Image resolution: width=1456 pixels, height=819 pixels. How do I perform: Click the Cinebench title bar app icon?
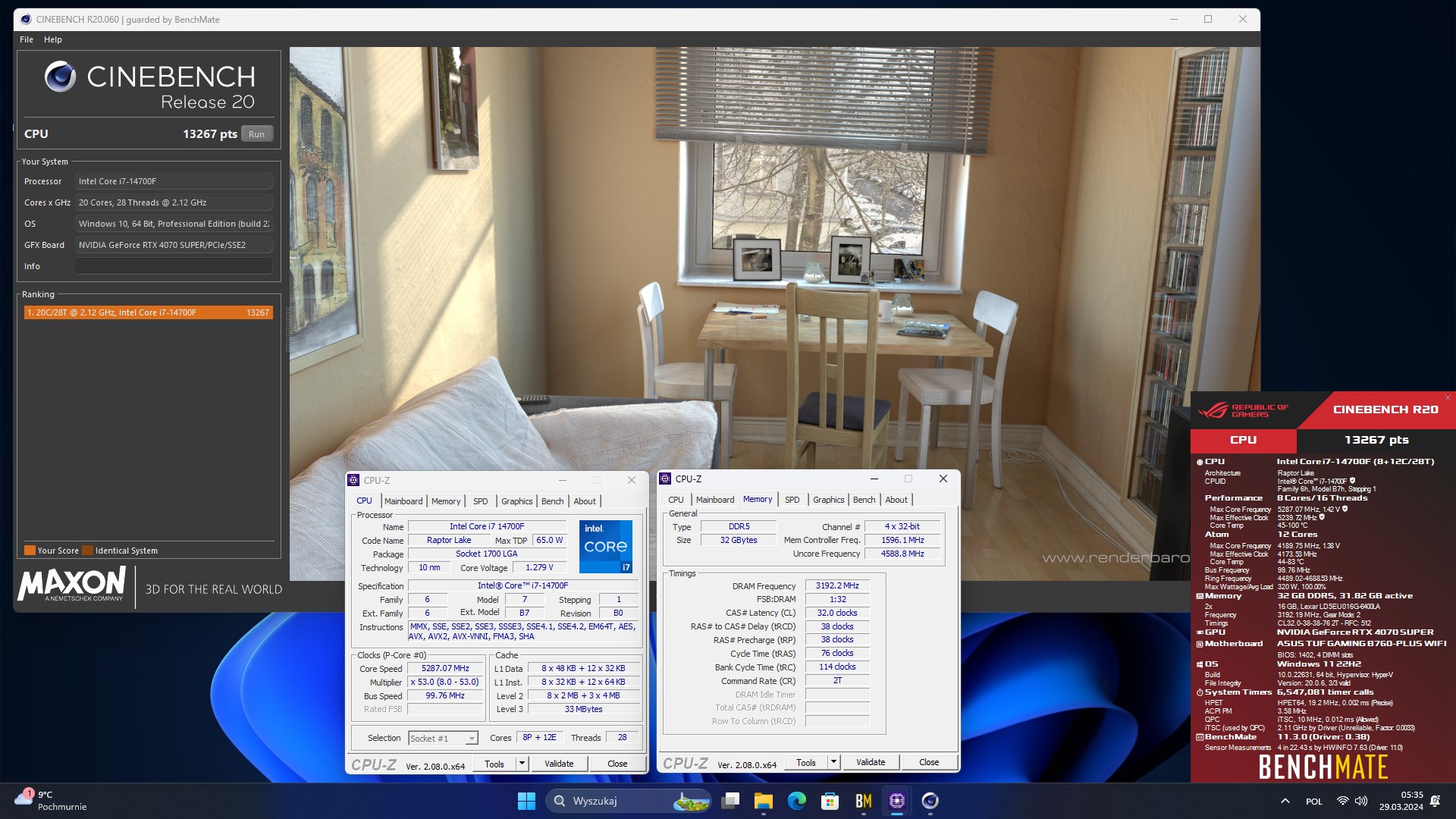pyautogui.click(x=26, y=19)
